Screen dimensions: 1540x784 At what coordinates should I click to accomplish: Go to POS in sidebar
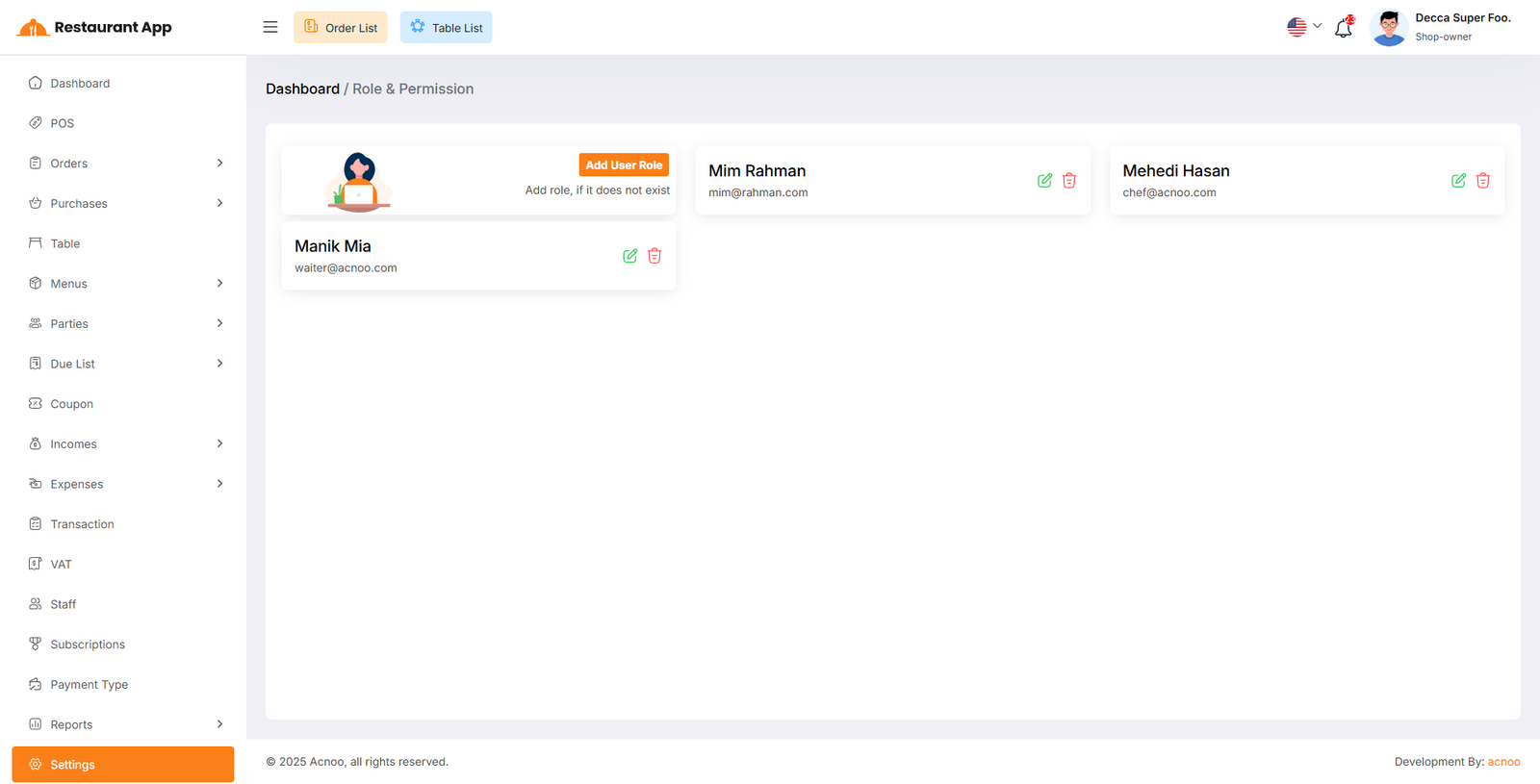pyautogui.click(x=63, y=123)
